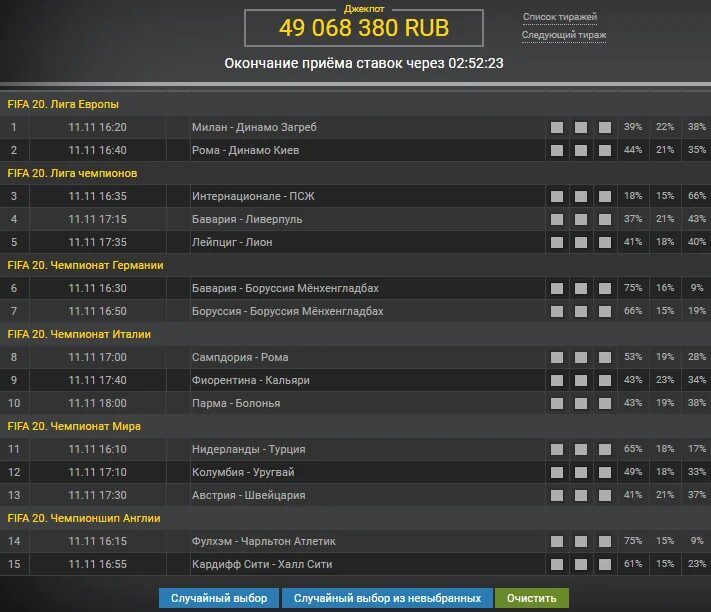Check draw box for Австрия - Швейцария
Screen dimensions: 711x612
click(581, 495)
